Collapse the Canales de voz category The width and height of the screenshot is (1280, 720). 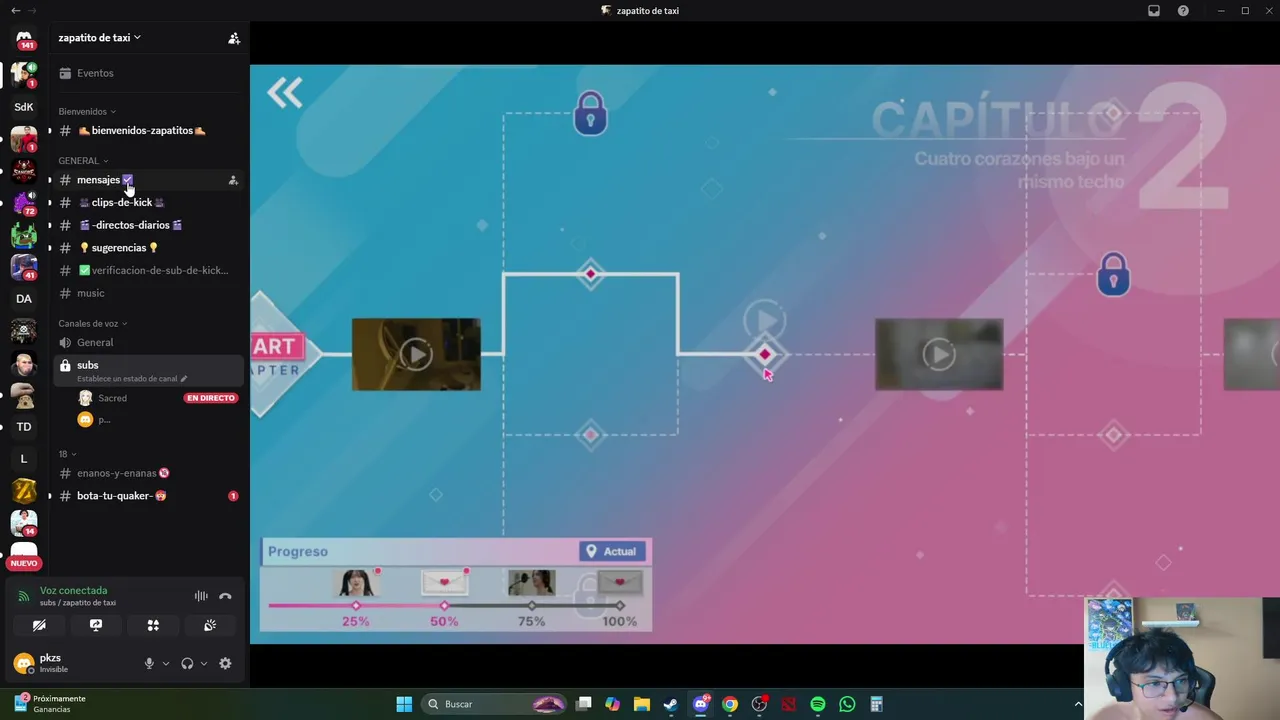click(x=93, y=323)
